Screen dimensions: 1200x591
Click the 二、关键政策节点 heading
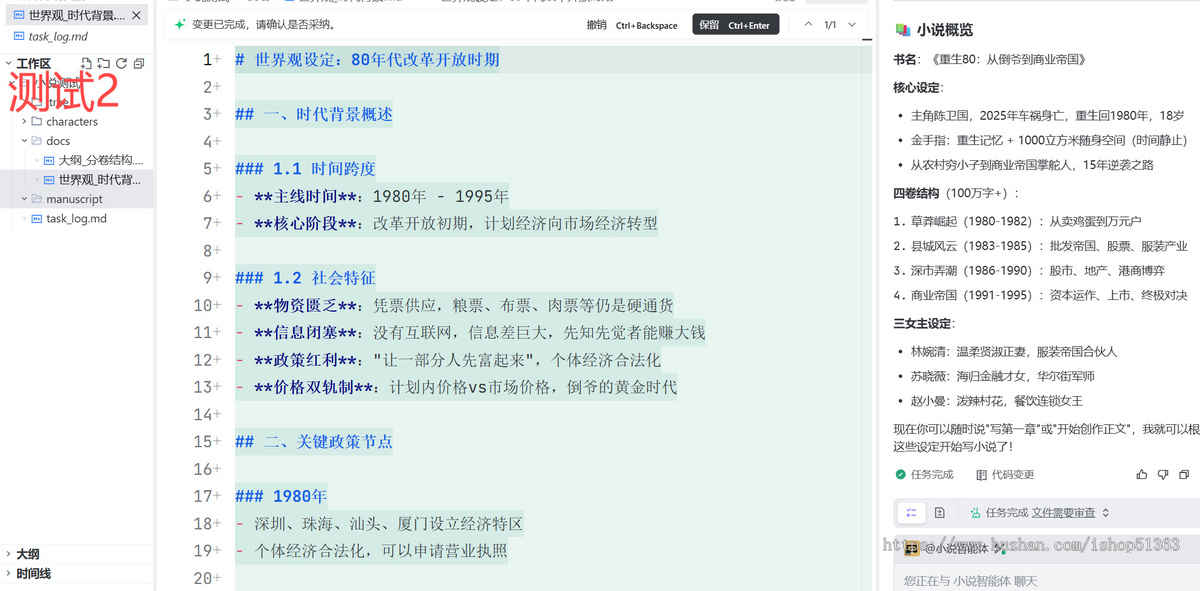(314, 441)
